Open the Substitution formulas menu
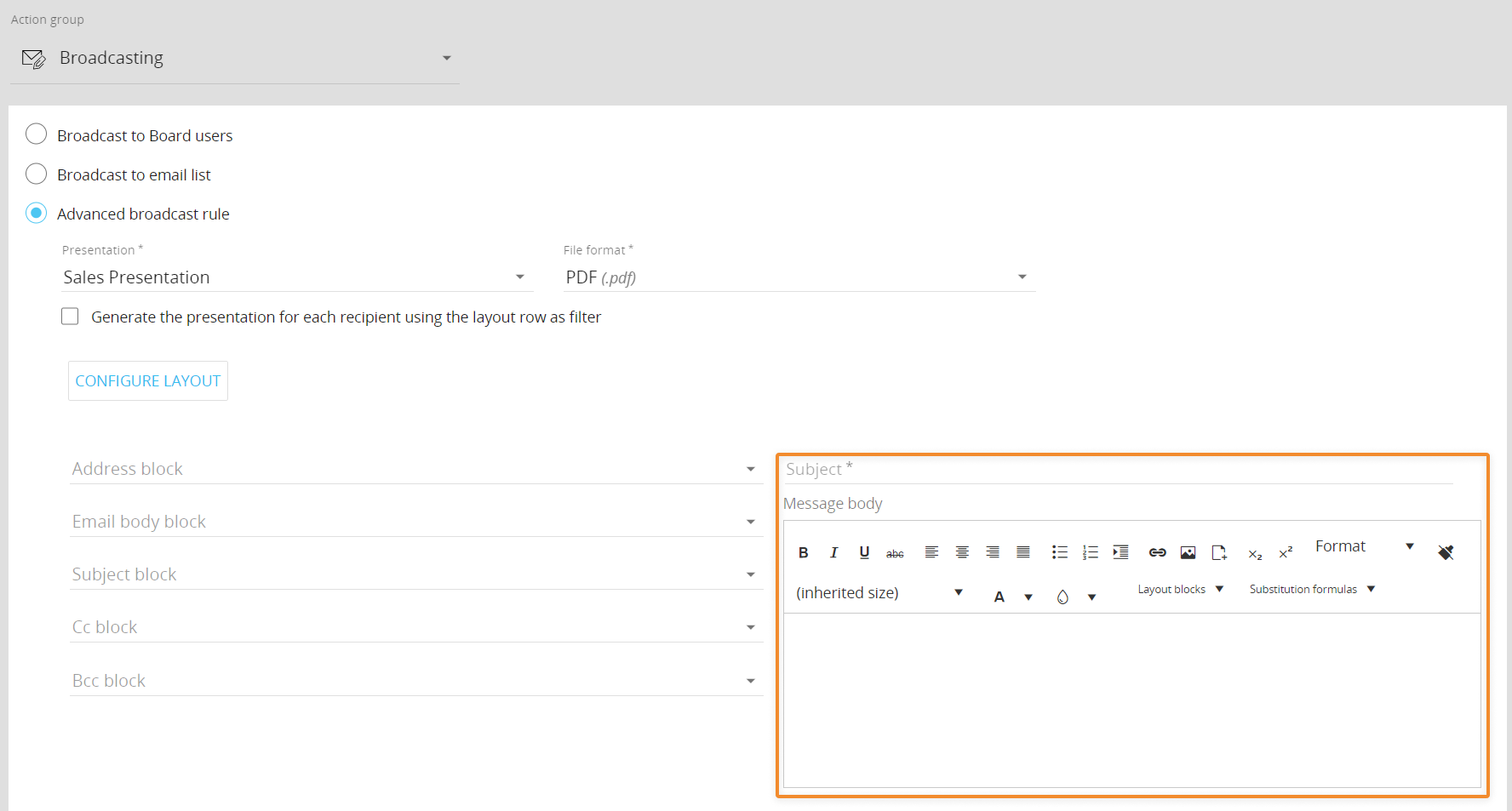1512x811 pixels. point(1312,589)
